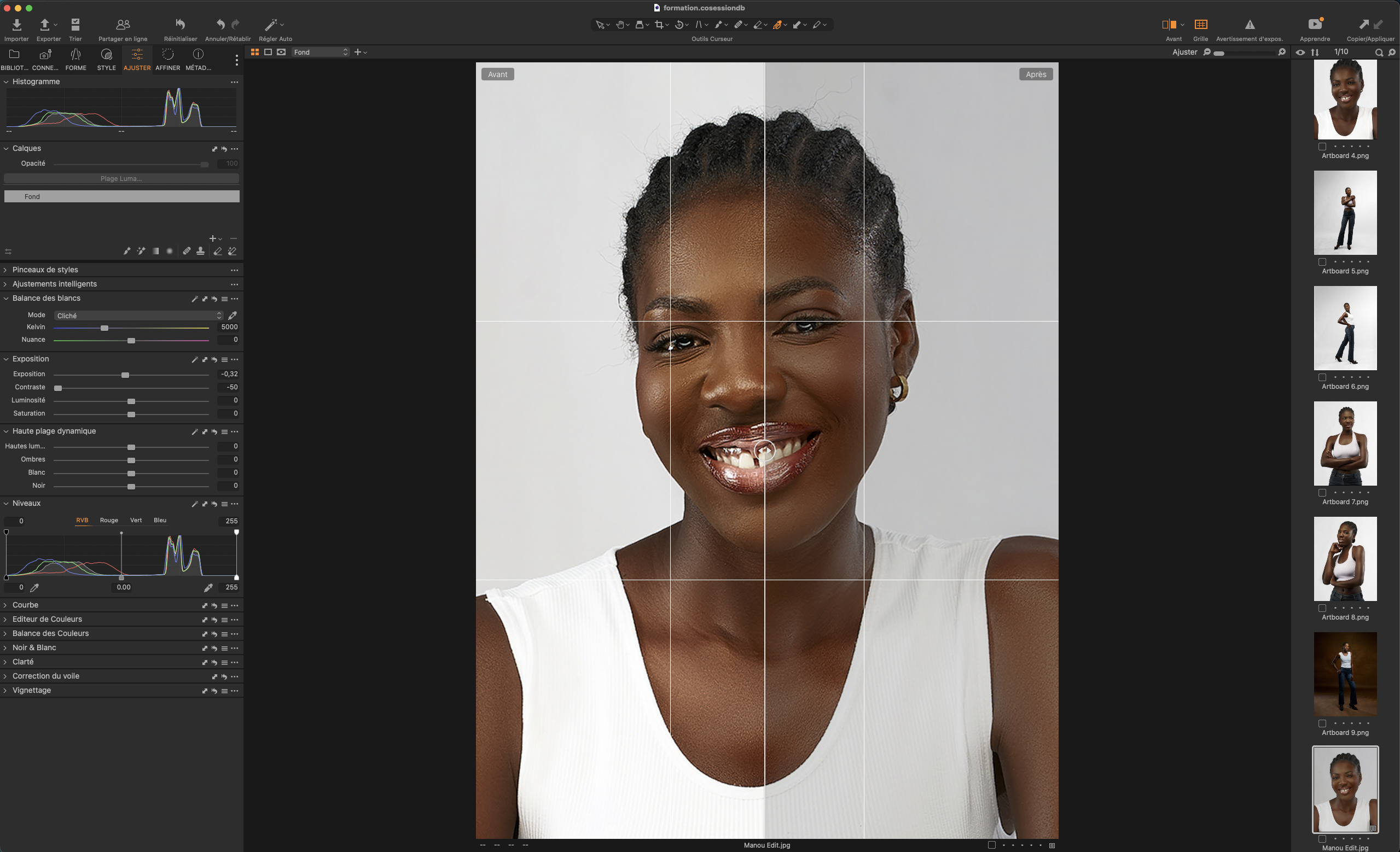Select the hand pan tool

620,25
